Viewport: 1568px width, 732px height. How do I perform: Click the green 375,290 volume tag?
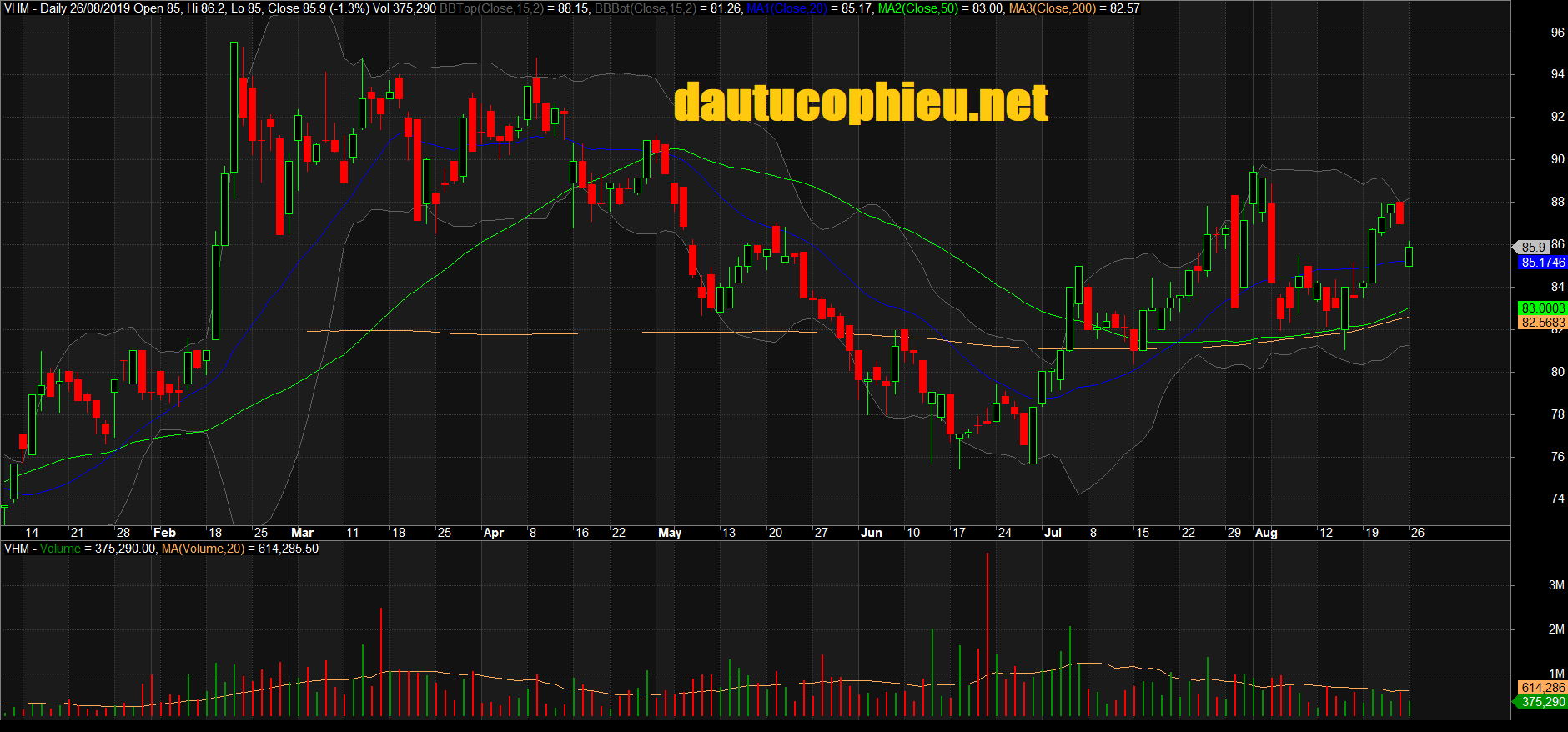coord(1542,702)
